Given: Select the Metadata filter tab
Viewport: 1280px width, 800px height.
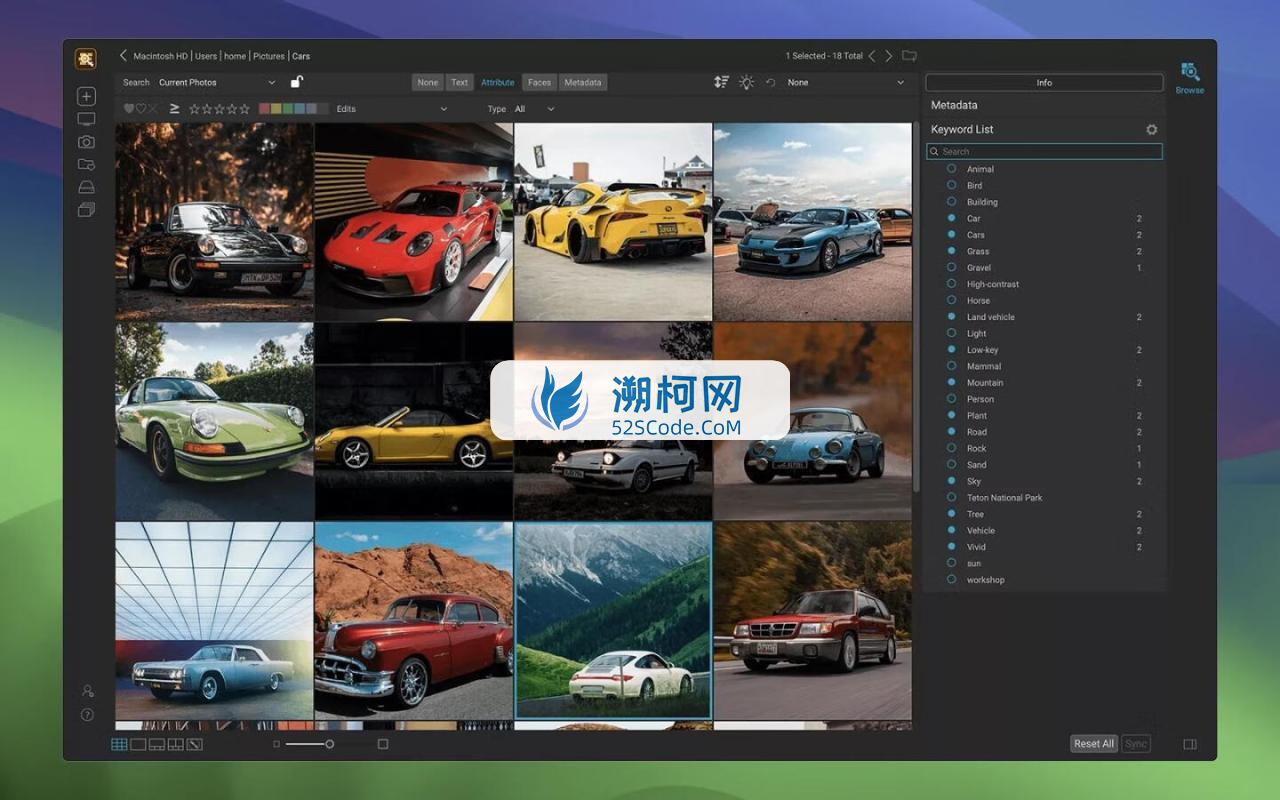Looking at the screenshot, I should point(583,82).
